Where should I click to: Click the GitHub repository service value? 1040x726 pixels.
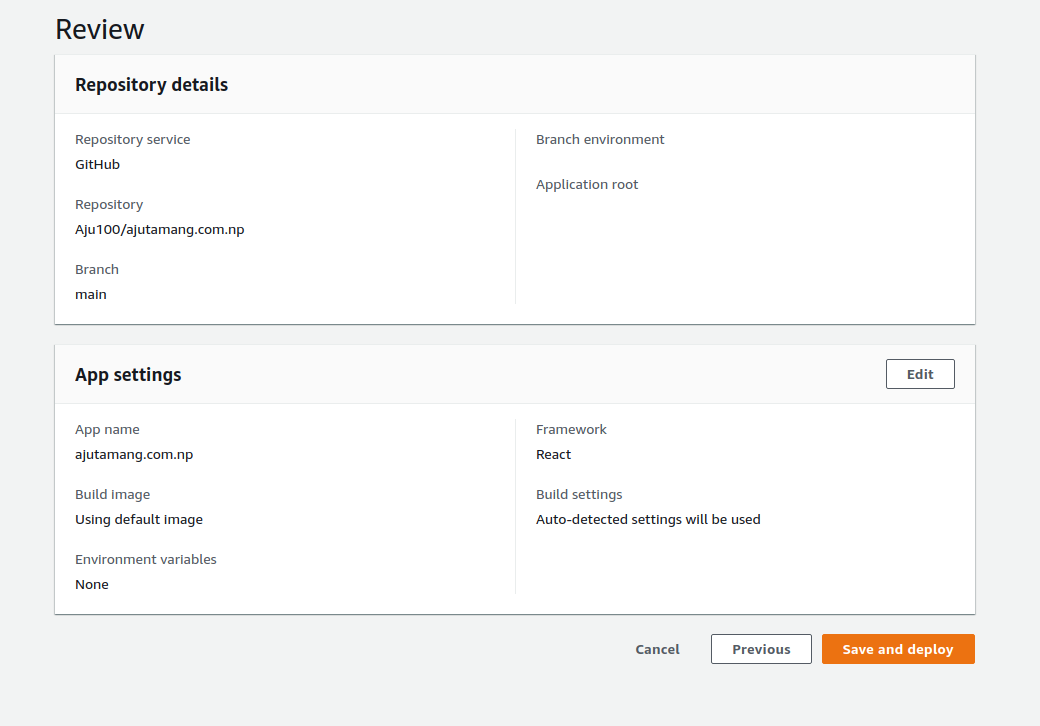[97, 164]
